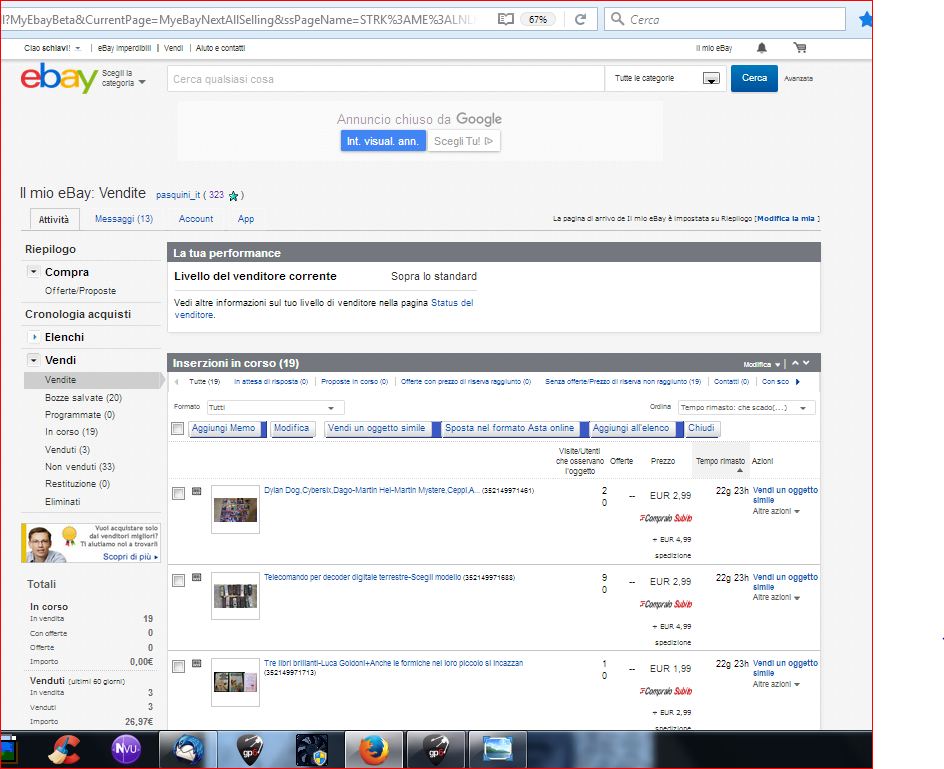Open Bozze salvate (20) sidebar link

pyautogui.click(x=83, y=398)
